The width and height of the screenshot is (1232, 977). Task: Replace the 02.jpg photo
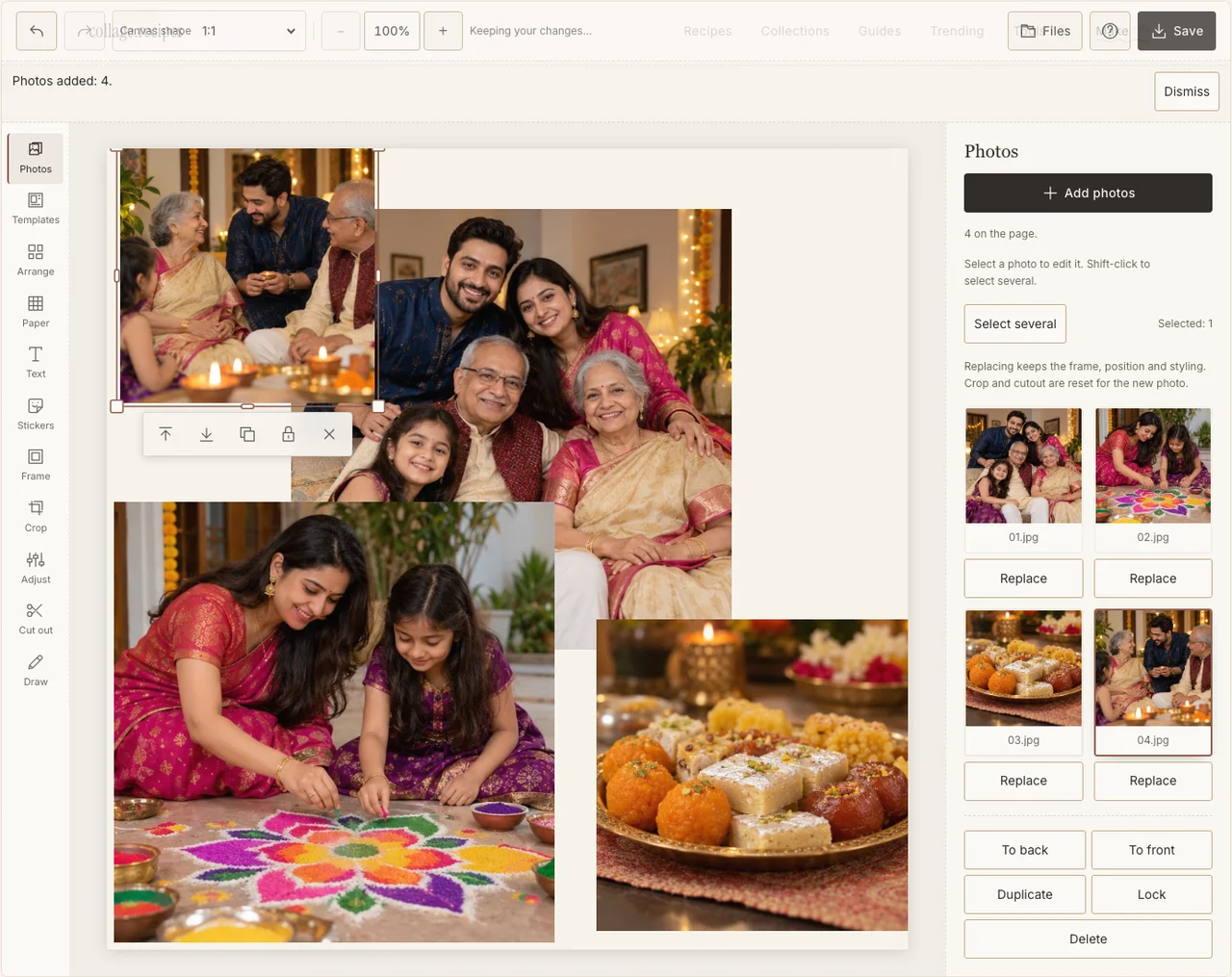click(x=1153, y=578)
